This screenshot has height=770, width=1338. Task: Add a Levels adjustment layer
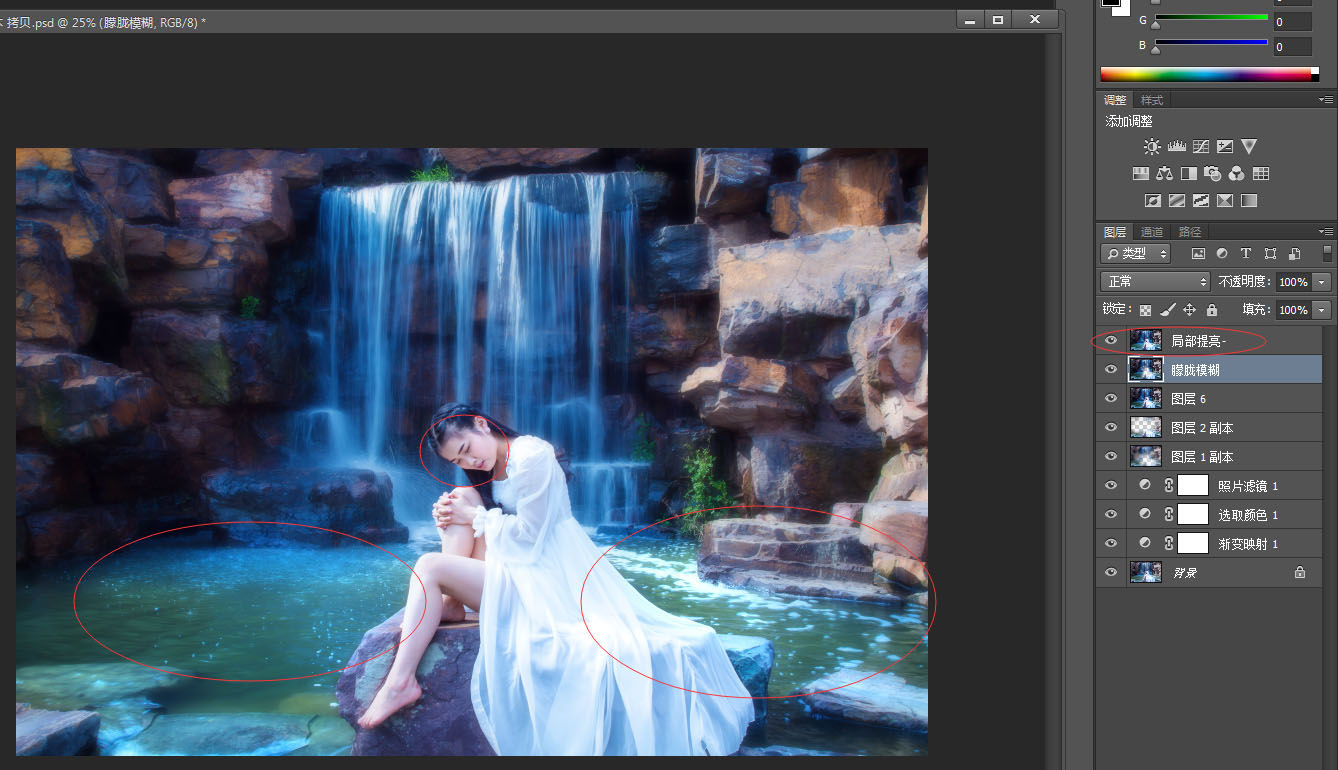[x=1177, y=147]
